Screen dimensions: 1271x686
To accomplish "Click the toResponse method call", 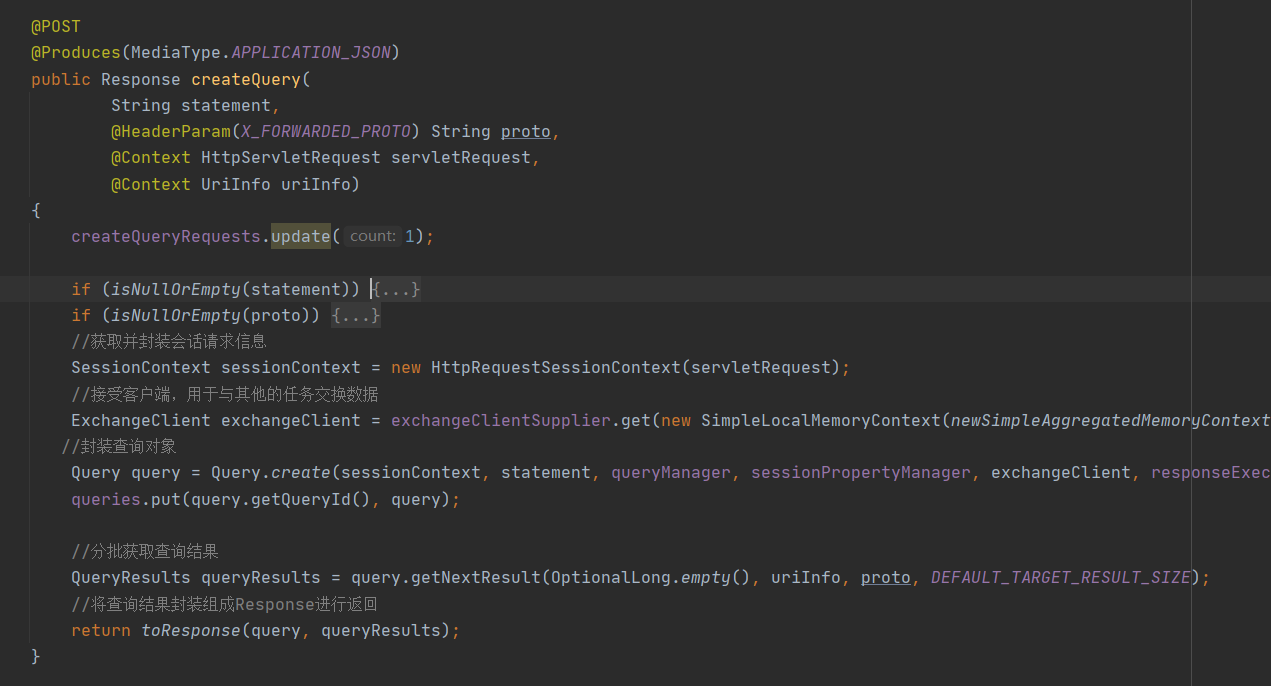I will coord(191,631).
